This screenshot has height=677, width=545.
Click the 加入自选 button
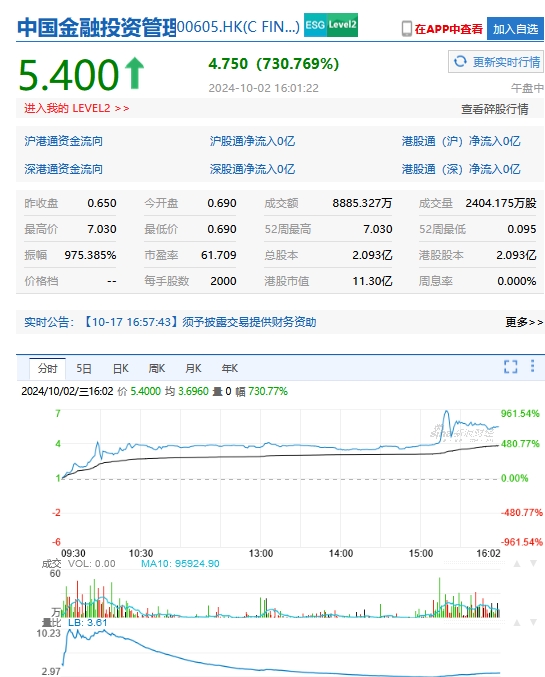[515, 29]
